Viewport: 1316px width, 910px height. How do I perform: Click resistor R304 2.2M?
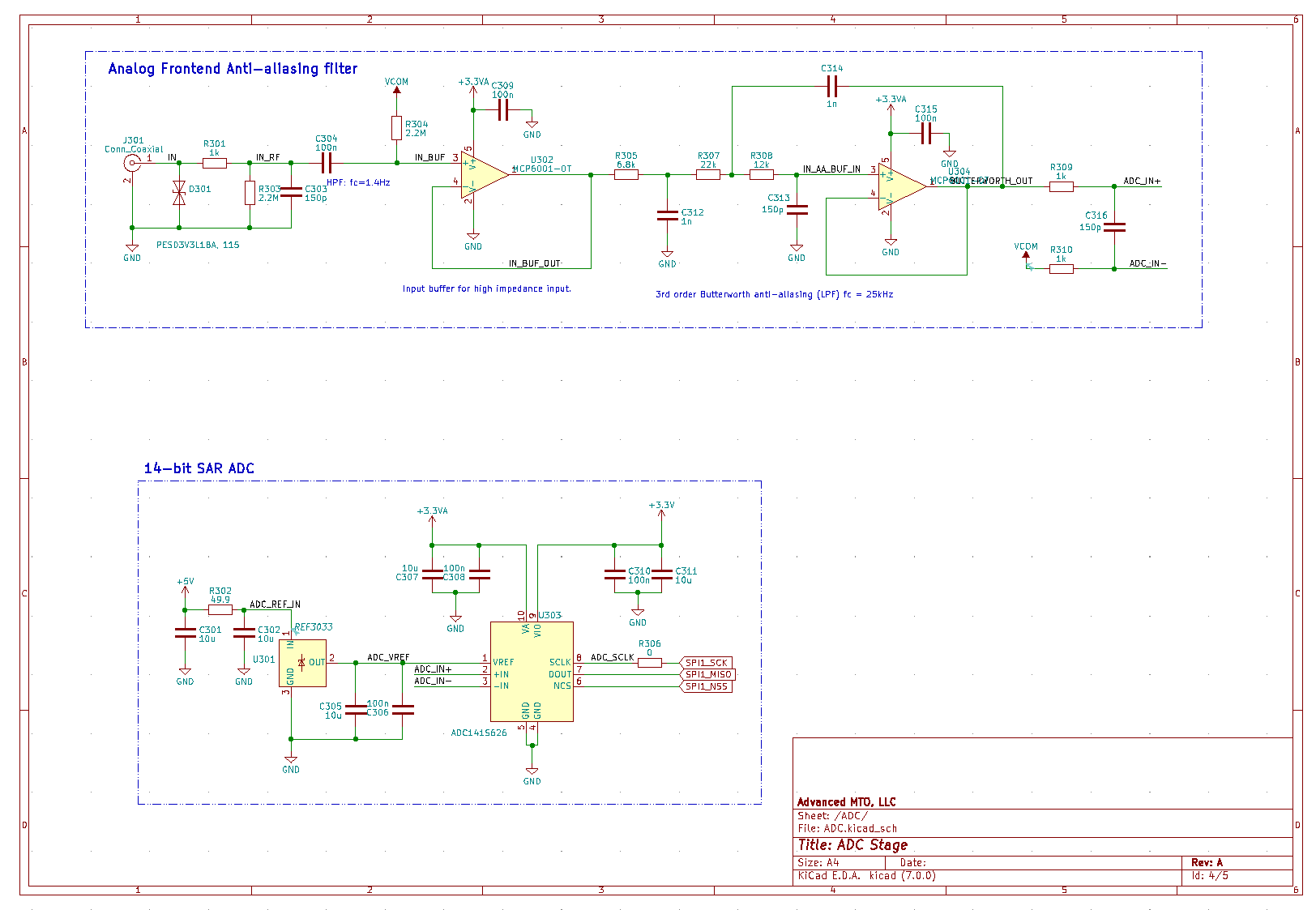[x=396, y=128]
